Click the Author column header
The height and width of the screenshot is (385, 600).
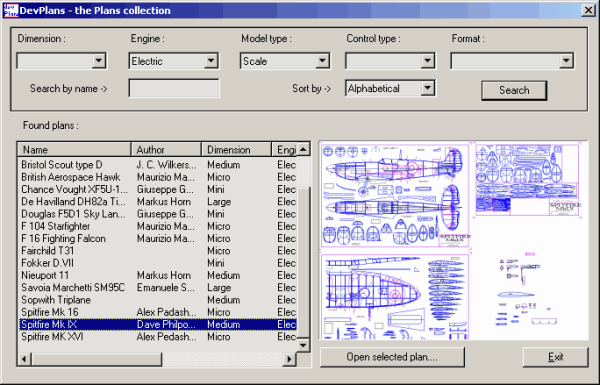point(166,149)
